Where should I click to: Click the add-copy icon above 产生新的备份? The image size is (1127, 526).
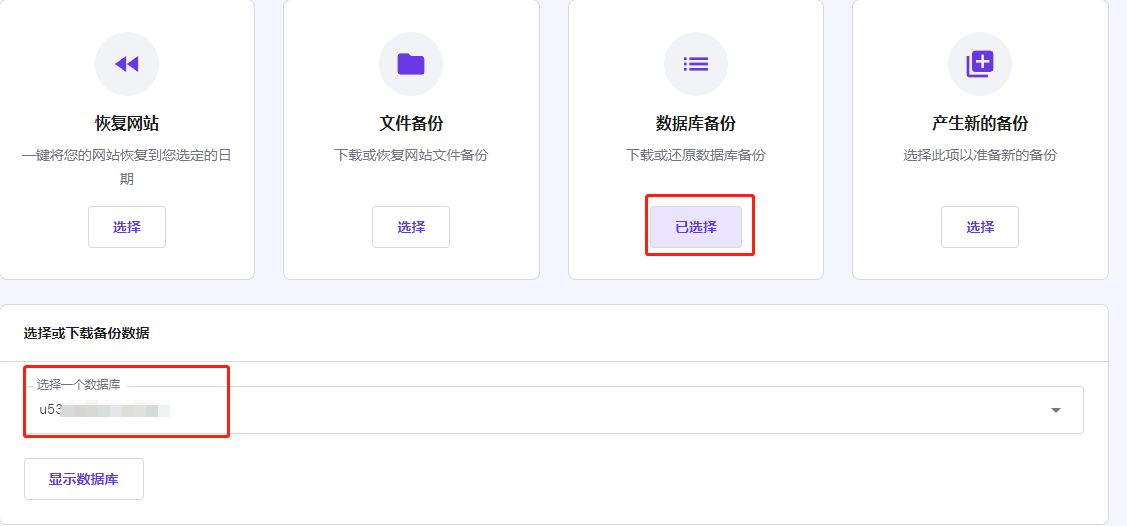click(980, 65)
